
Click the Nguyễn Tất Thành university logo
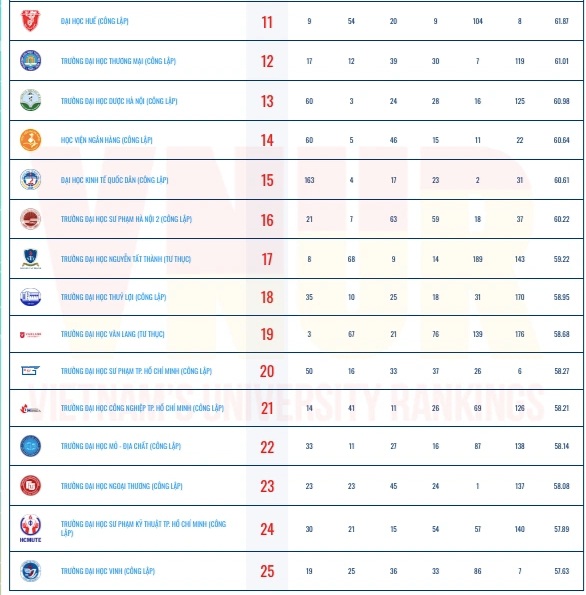tap(30, 259)
